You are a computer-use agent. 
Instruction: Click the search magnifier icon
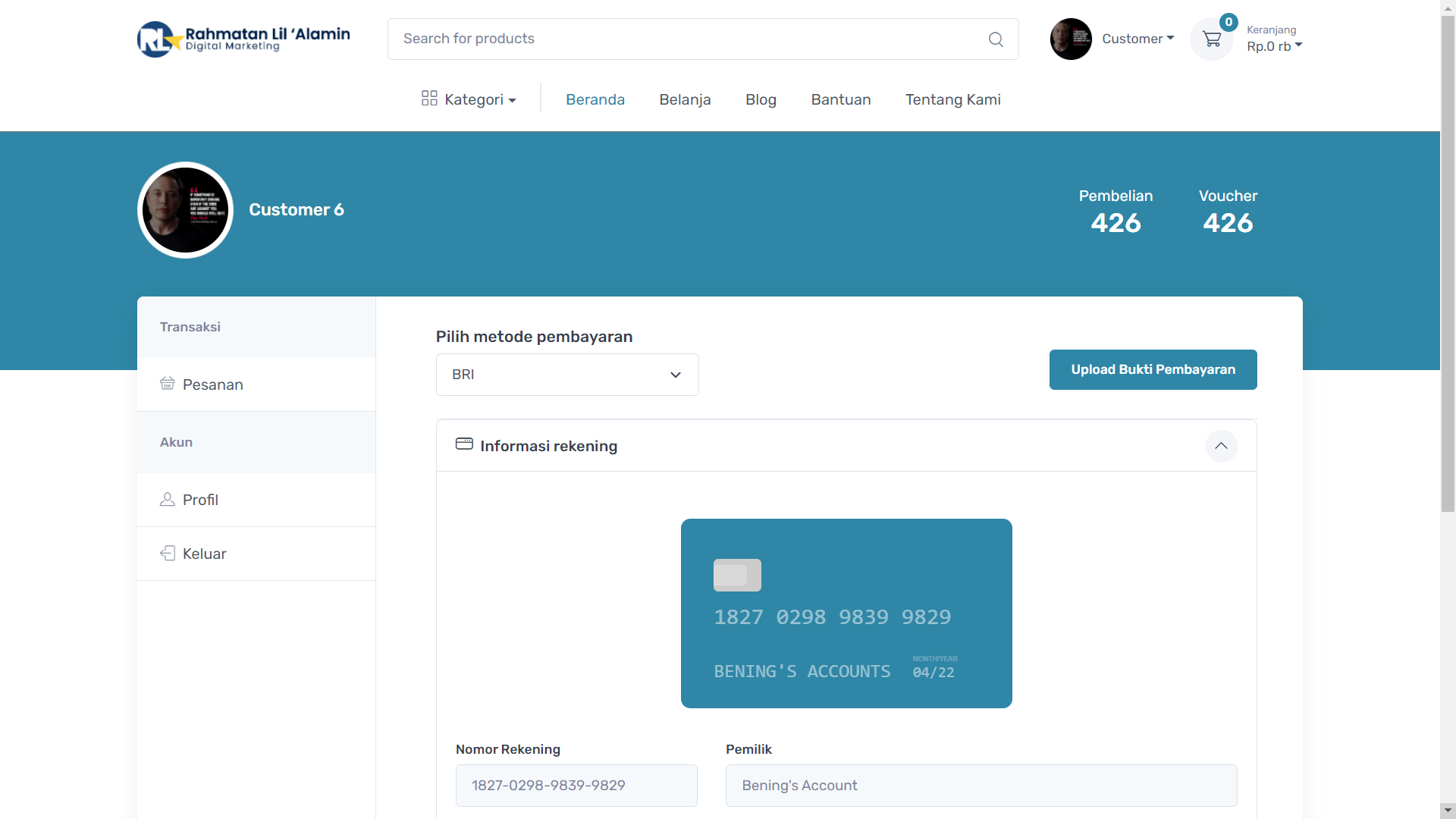click(x=996, y=39)
